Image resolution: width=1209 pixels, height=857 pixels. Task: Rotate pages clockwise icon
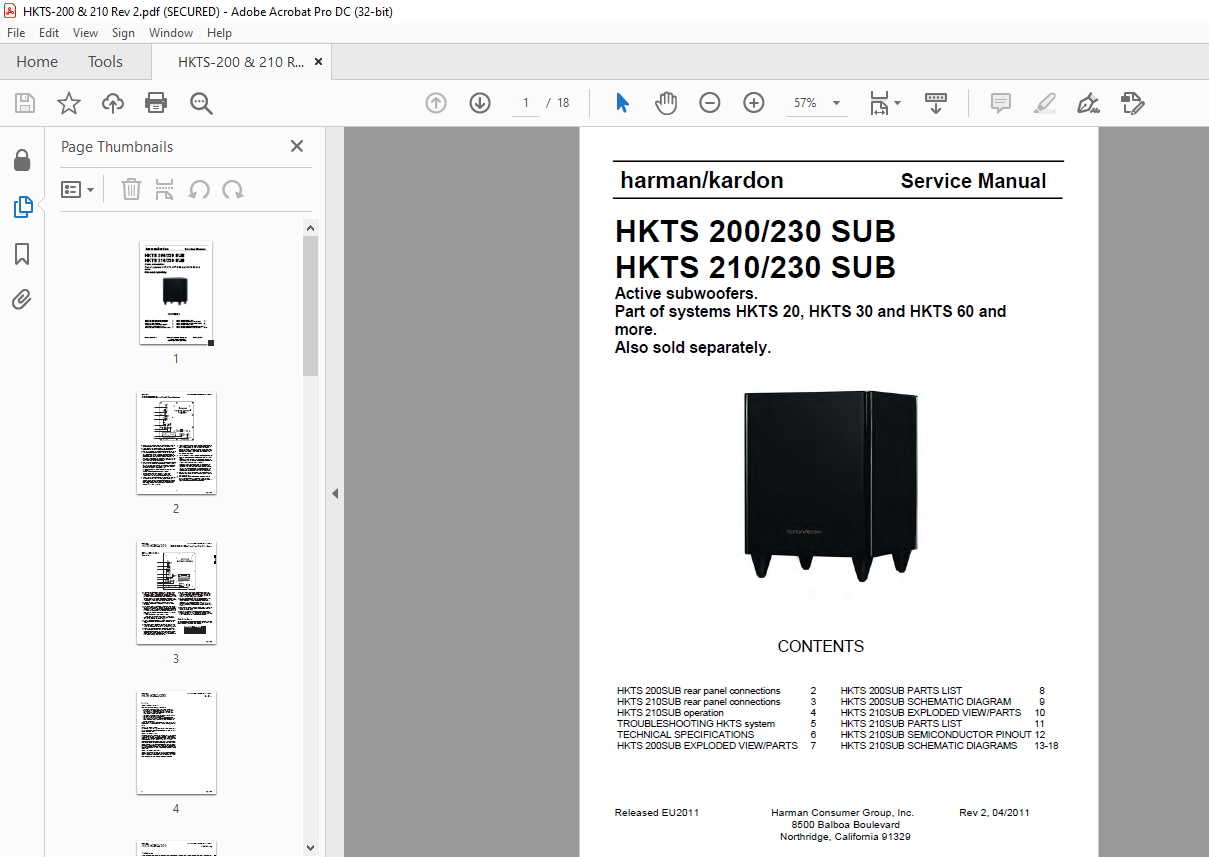233,189
